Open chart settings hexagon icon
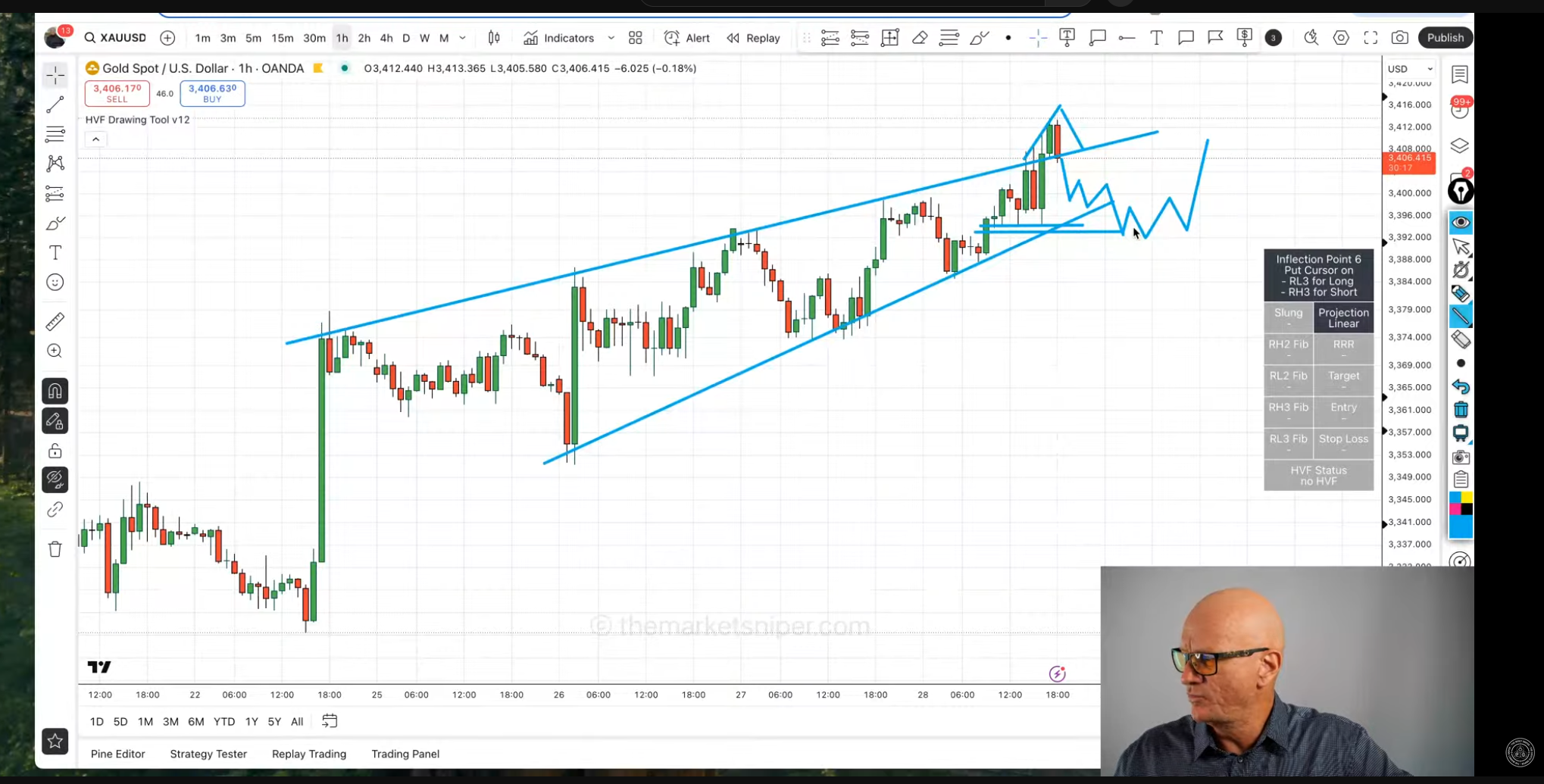This screenshot has height=784, width=1544. pos(1341,38)
